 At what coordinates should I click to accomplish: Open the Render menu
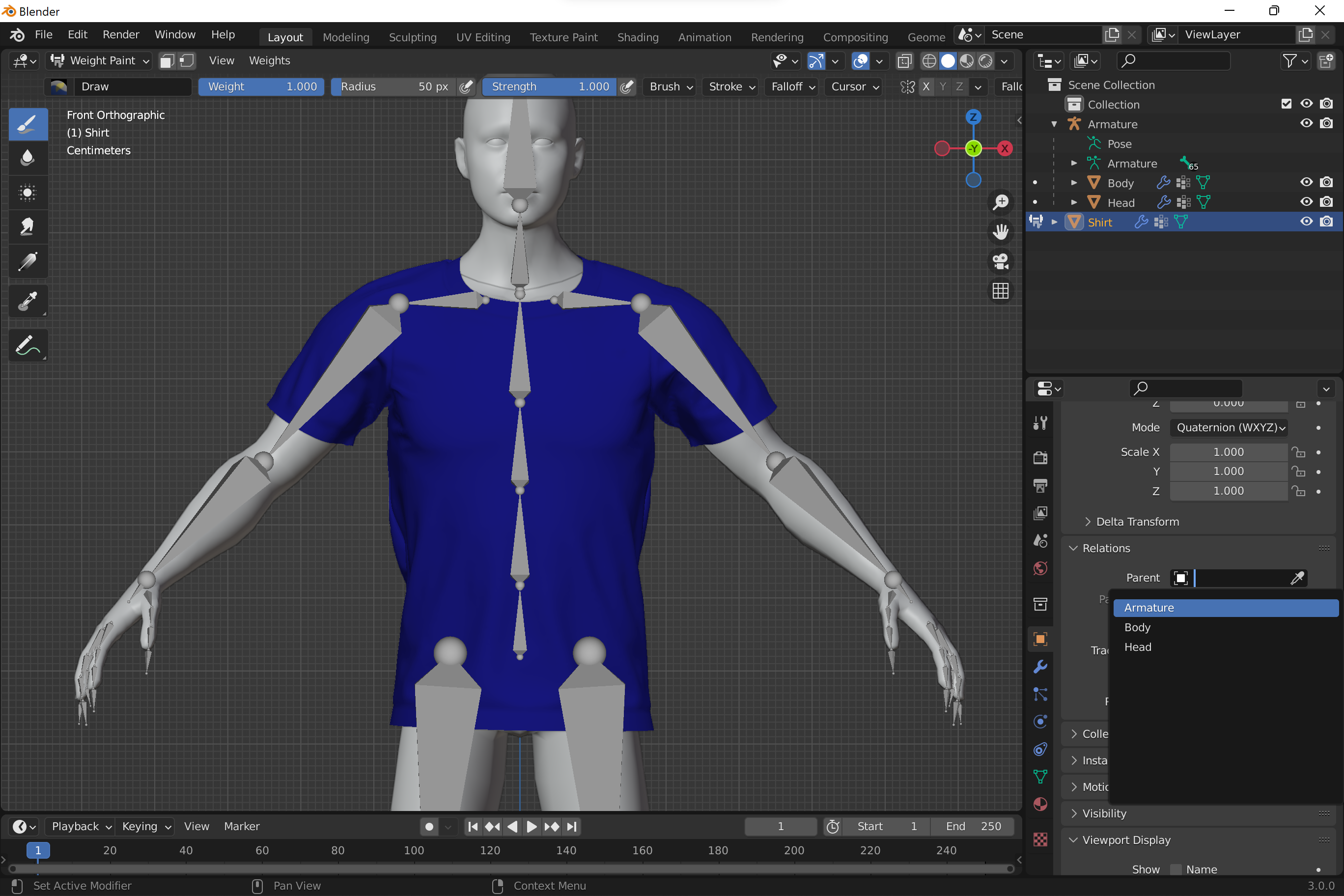point(120,34)
